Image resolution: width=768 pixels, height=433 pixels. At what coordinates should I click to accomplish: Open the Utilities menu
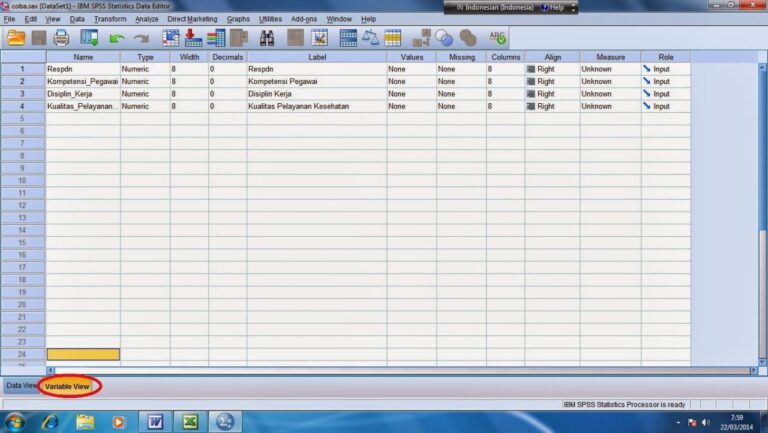(270, 19)
